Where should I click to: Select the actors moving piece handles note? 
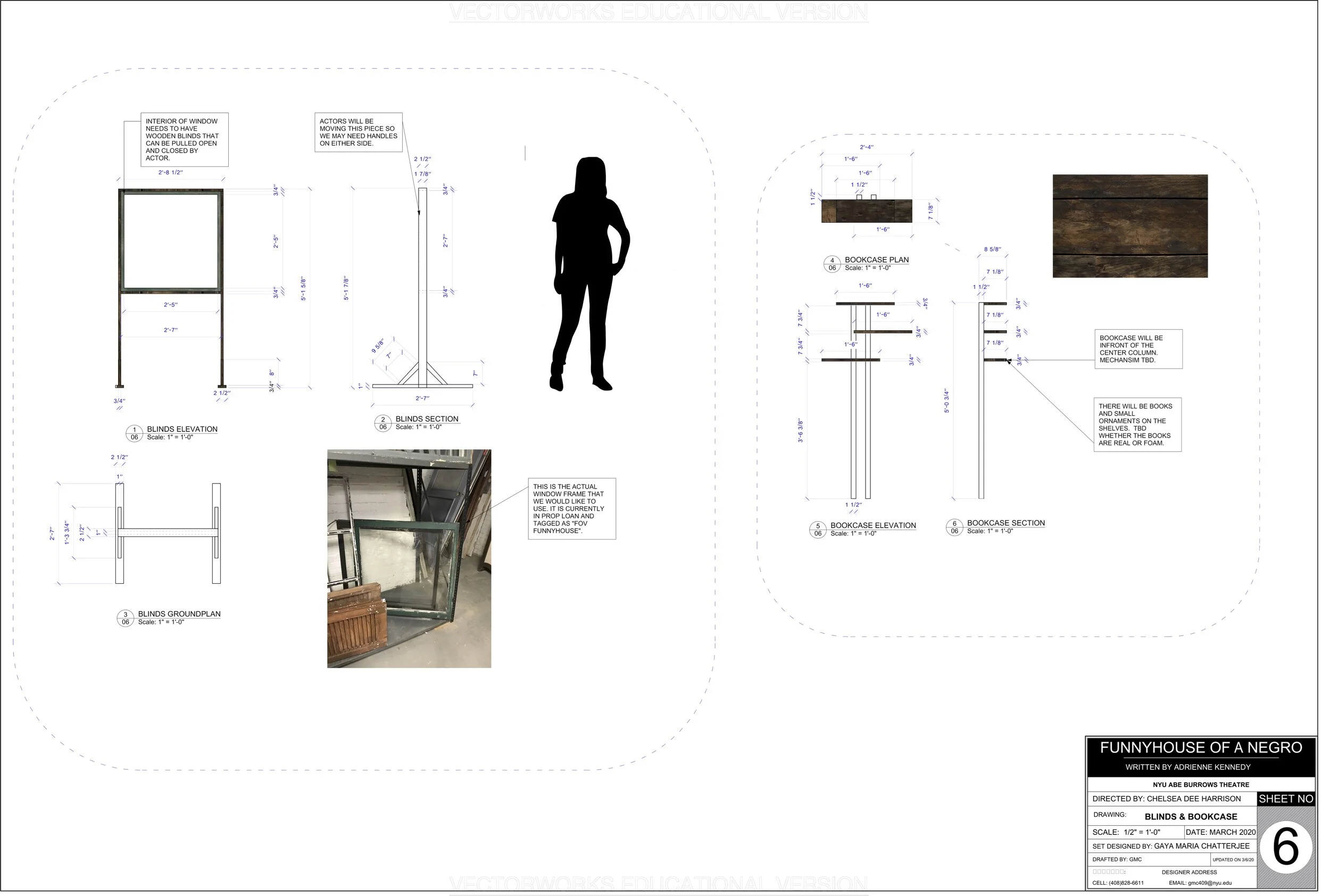coord(359,132)
